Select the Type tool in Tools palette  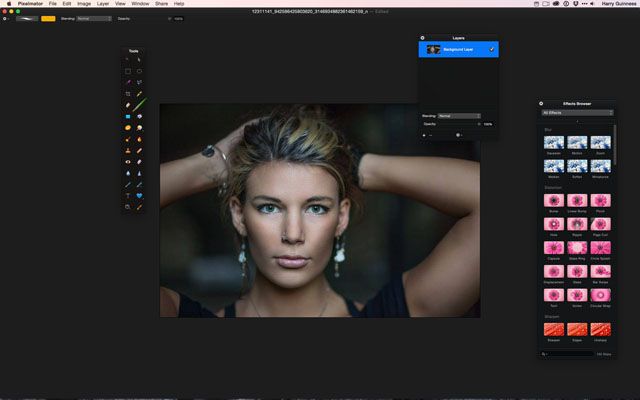pyautogui.click(x=128, y=194)
